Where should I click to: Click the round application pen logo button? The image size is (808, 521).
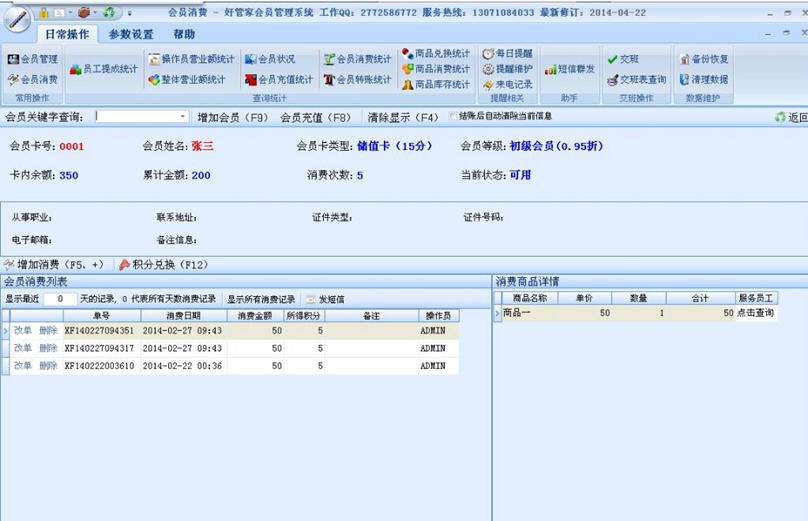pyautogui.click(x=18, y=20)
